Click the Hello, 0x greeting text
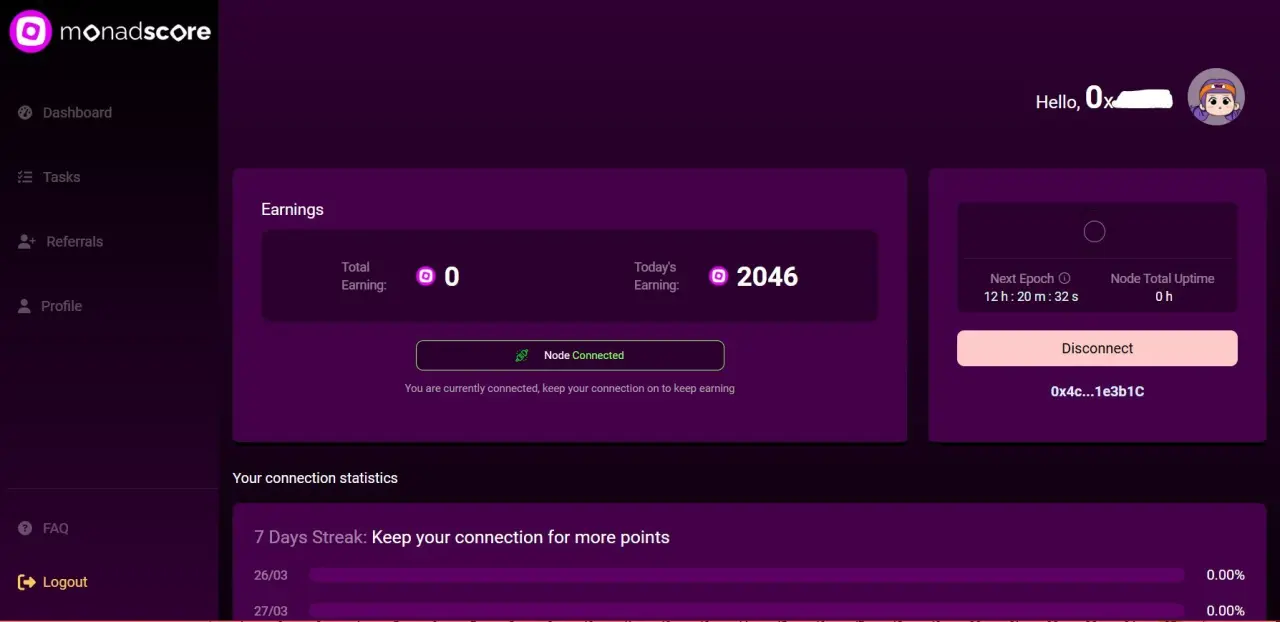Screen dimensions: 1280x622 [x=1104, y=98]
